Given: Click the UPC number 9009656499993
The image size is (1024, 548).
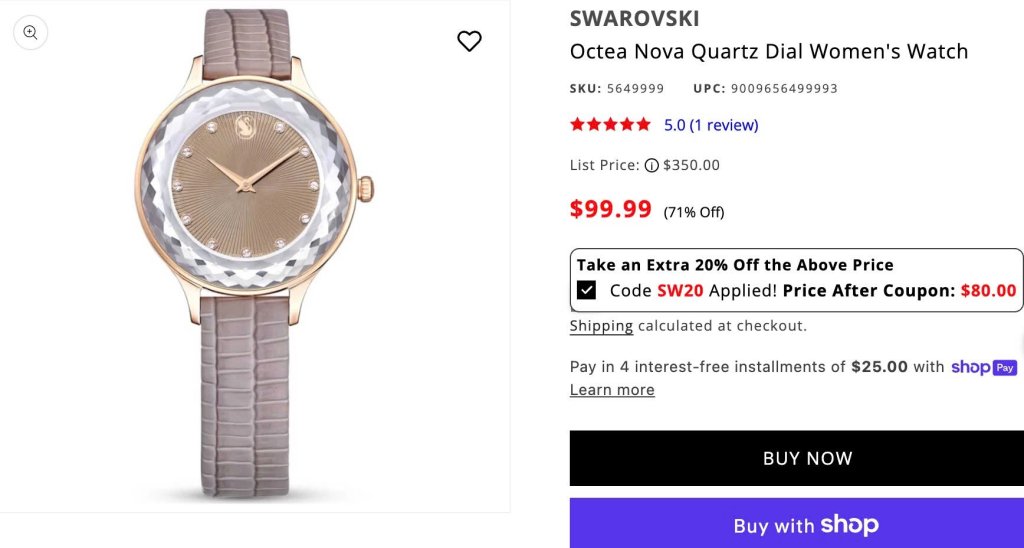Looking at the screenshot, I should 784,89.
